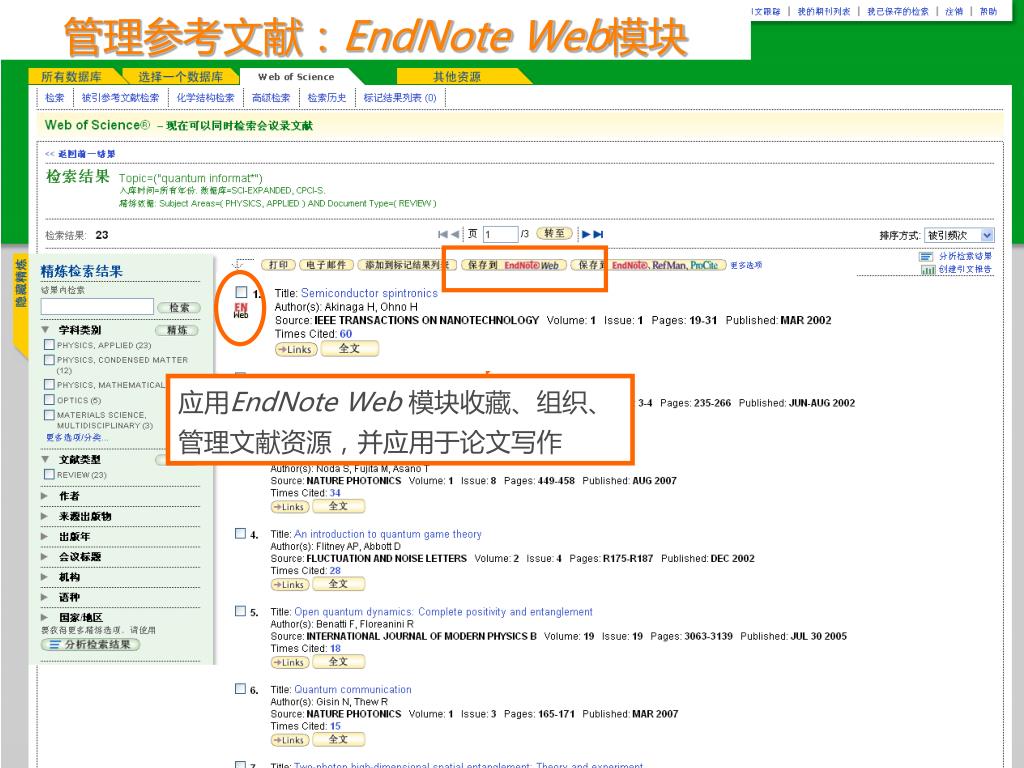Viewport: 1024px width, 768px height.
Task: Switch to the 其他资源 tab
Action: (x=457, y=77)
